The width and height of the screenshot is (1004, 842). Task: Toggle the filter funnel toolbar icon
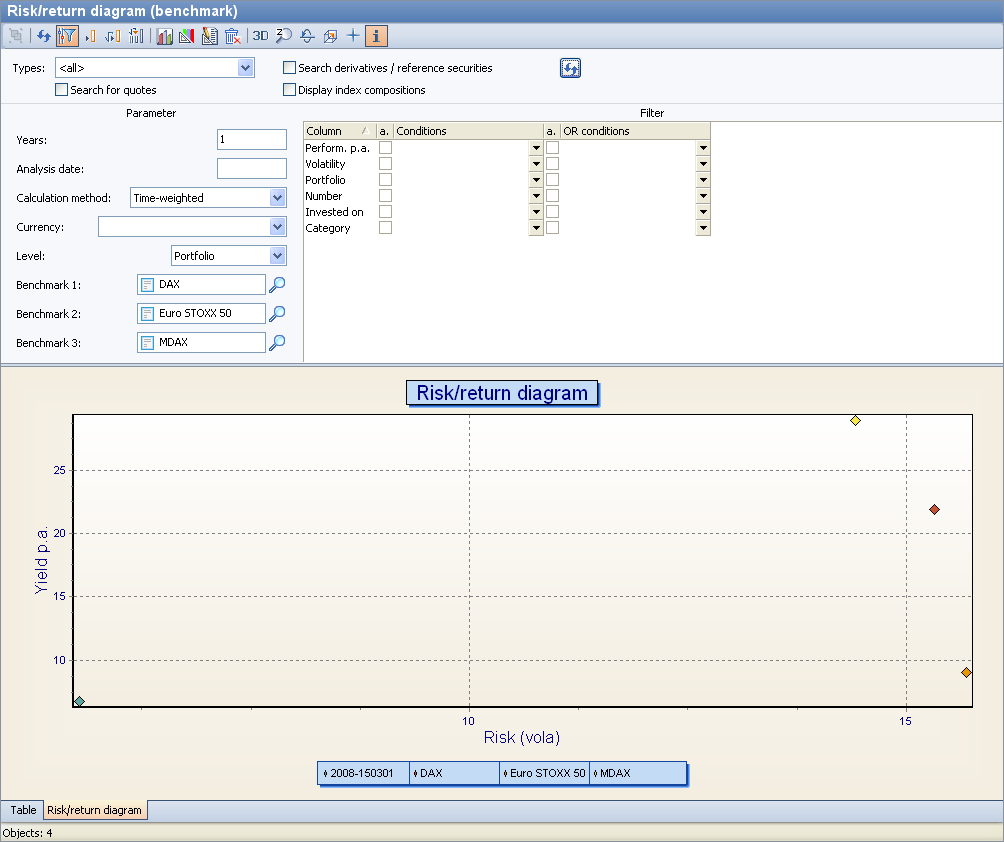click(x=67, y=36)
